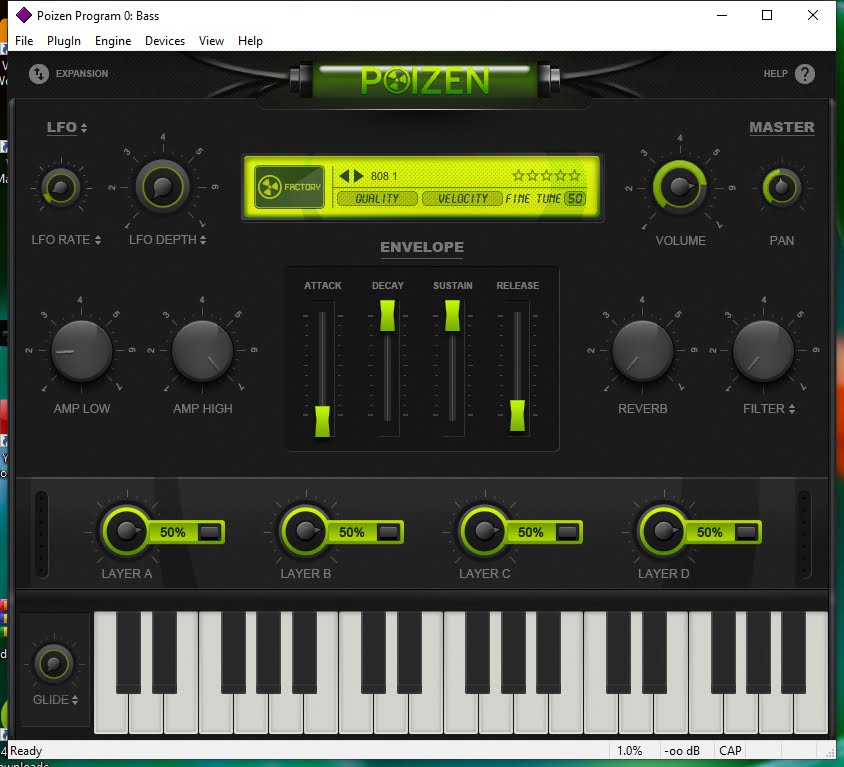This screenshot has width=844, height=767.
Task: Open the Help question mark icon
Action: coord(805,74)
